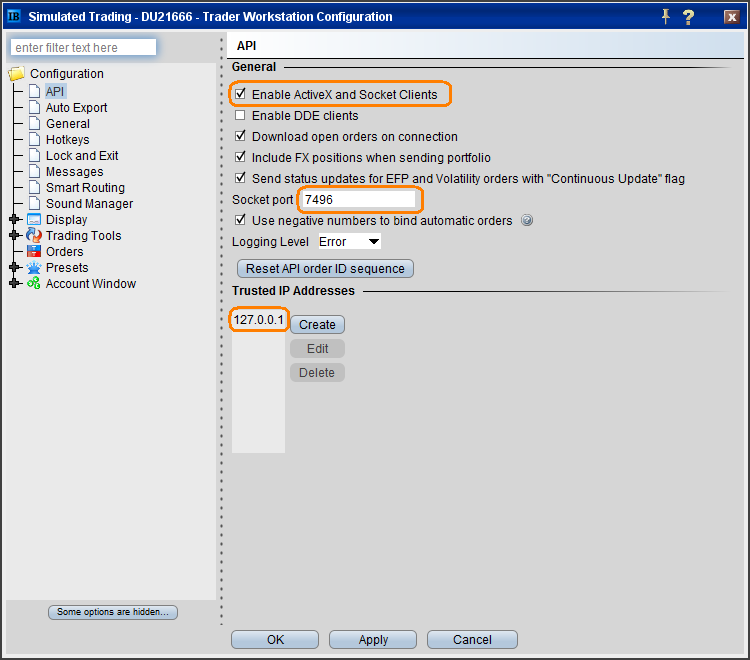Click Create trusted IP button
This screenshot has height=660, width=750.
[x=317, y=325]
